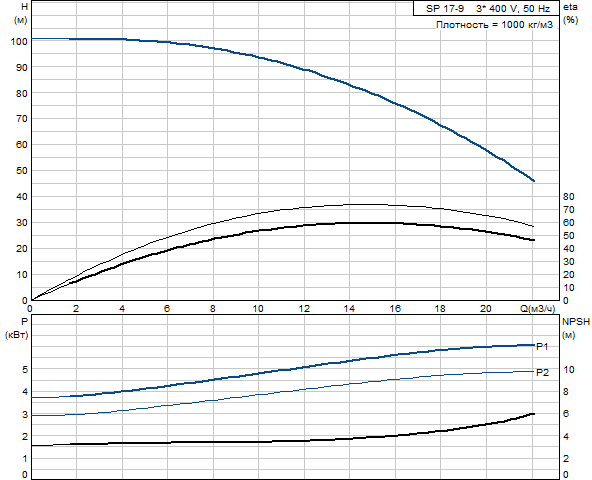
Task: Click the 'Q(м3/ч)' flow axis label
Action: click(x=538, y=309)
